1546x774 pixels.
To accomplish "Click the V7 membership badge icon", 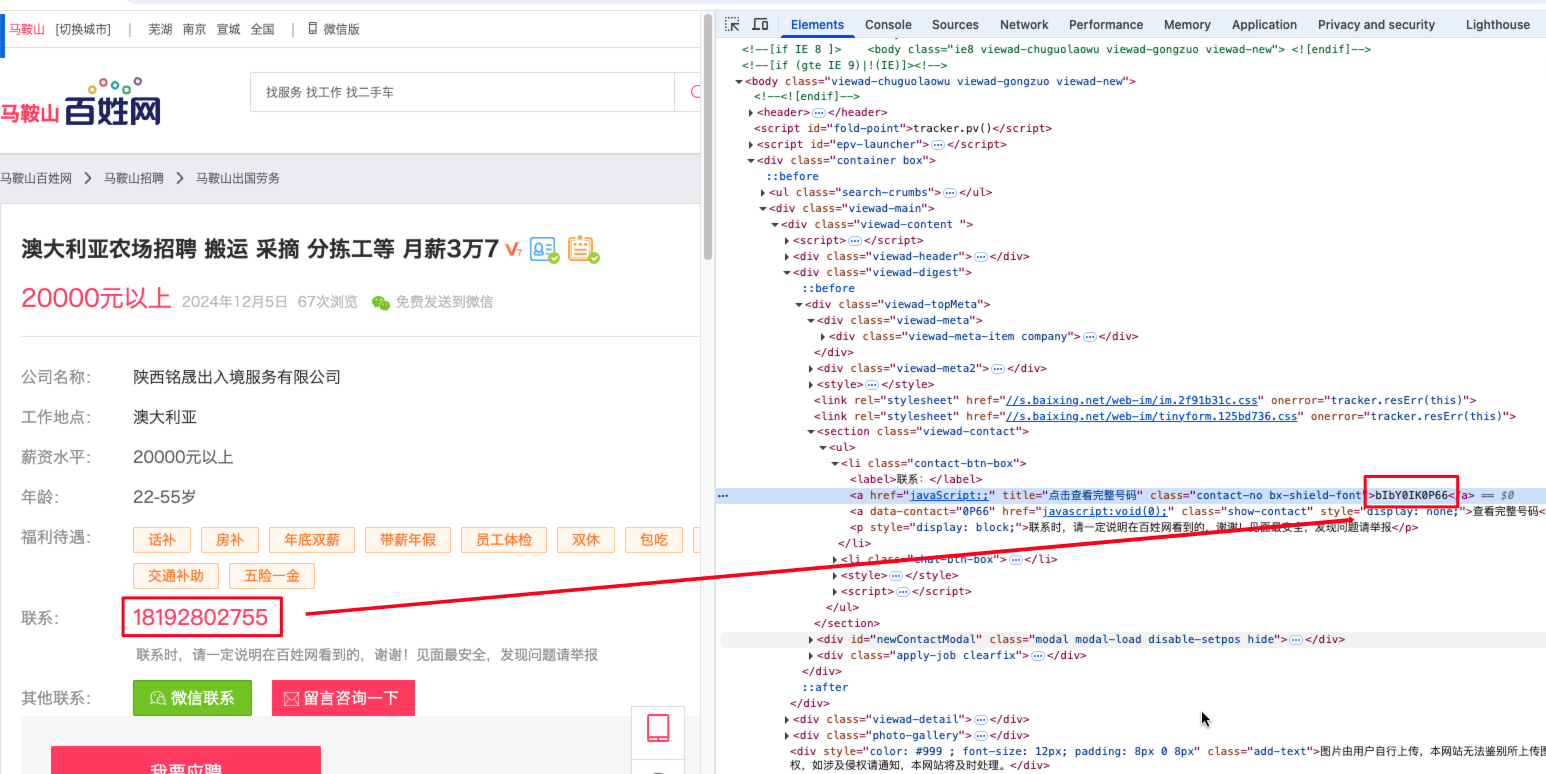I will coord(513,249).
